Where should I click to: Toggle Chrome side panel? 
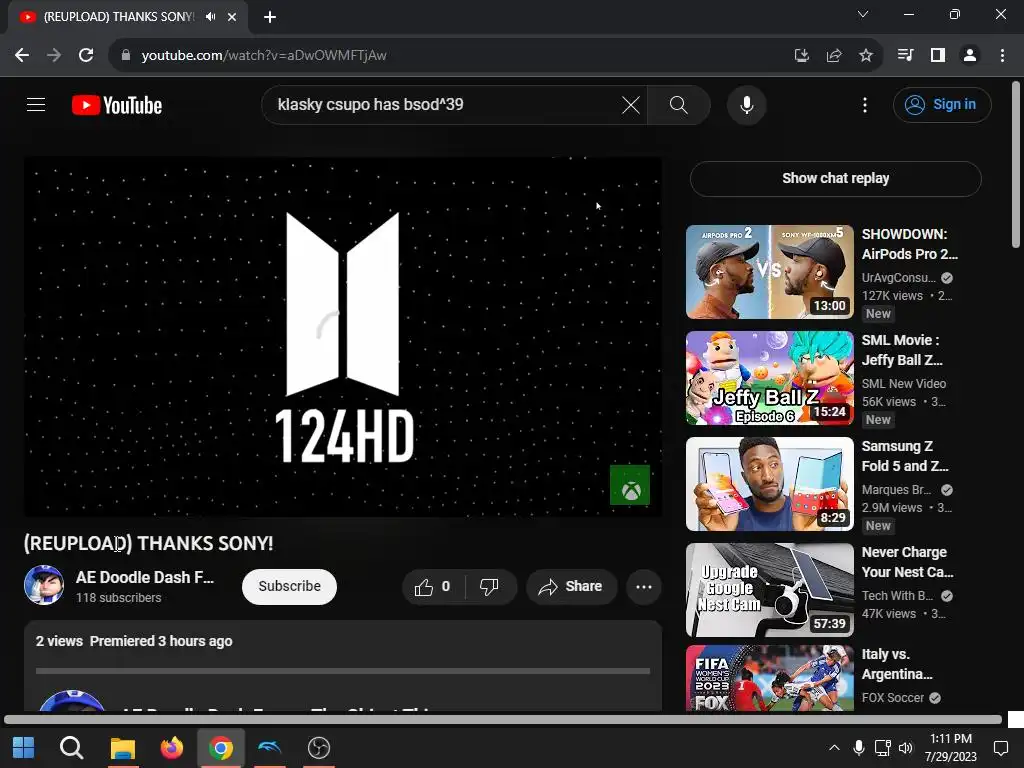click(938, 56)
